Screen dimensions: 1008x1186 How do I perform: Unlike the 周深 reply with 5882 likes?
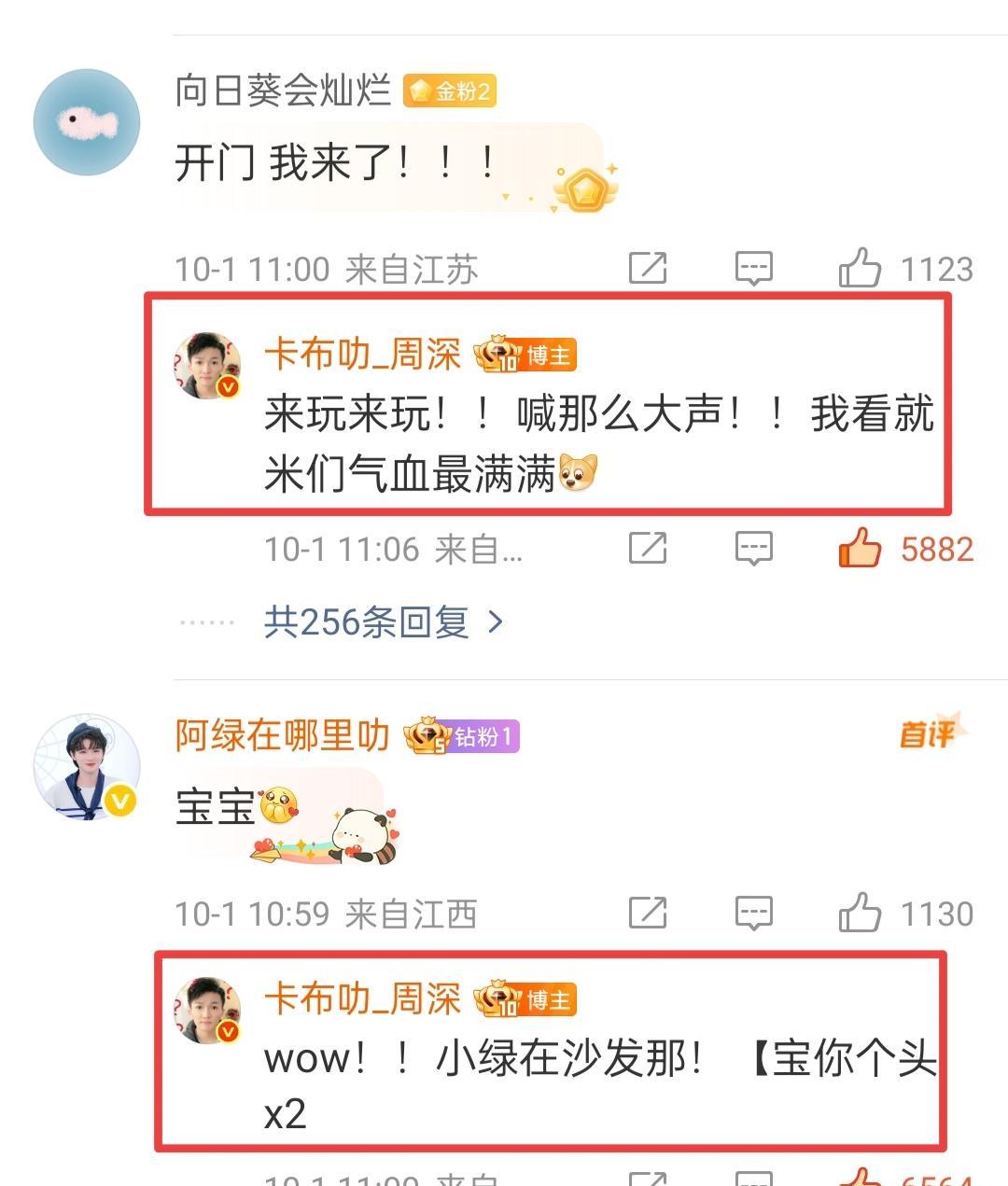click(x=860, y=548)
